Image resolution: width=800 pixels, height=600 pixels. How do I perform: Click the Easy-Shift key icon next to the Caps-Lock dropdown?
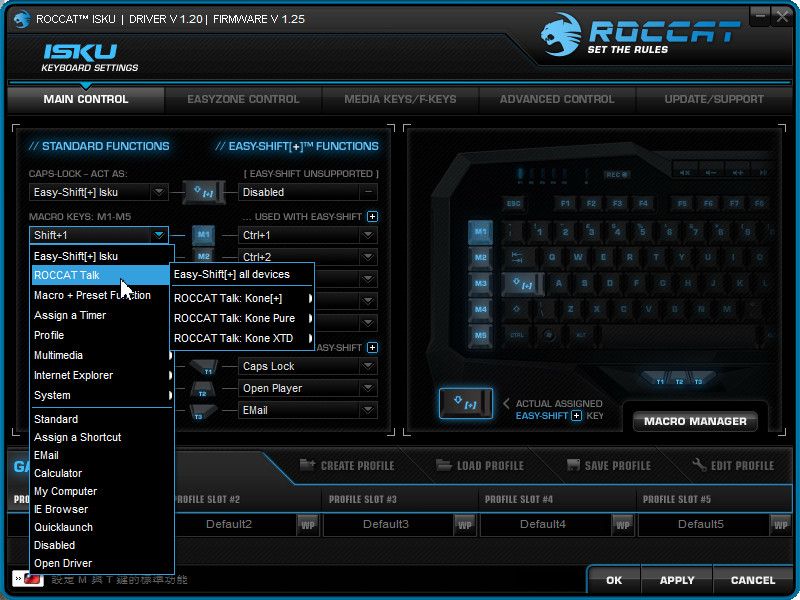pyautogui.click(x=204, y=192)
